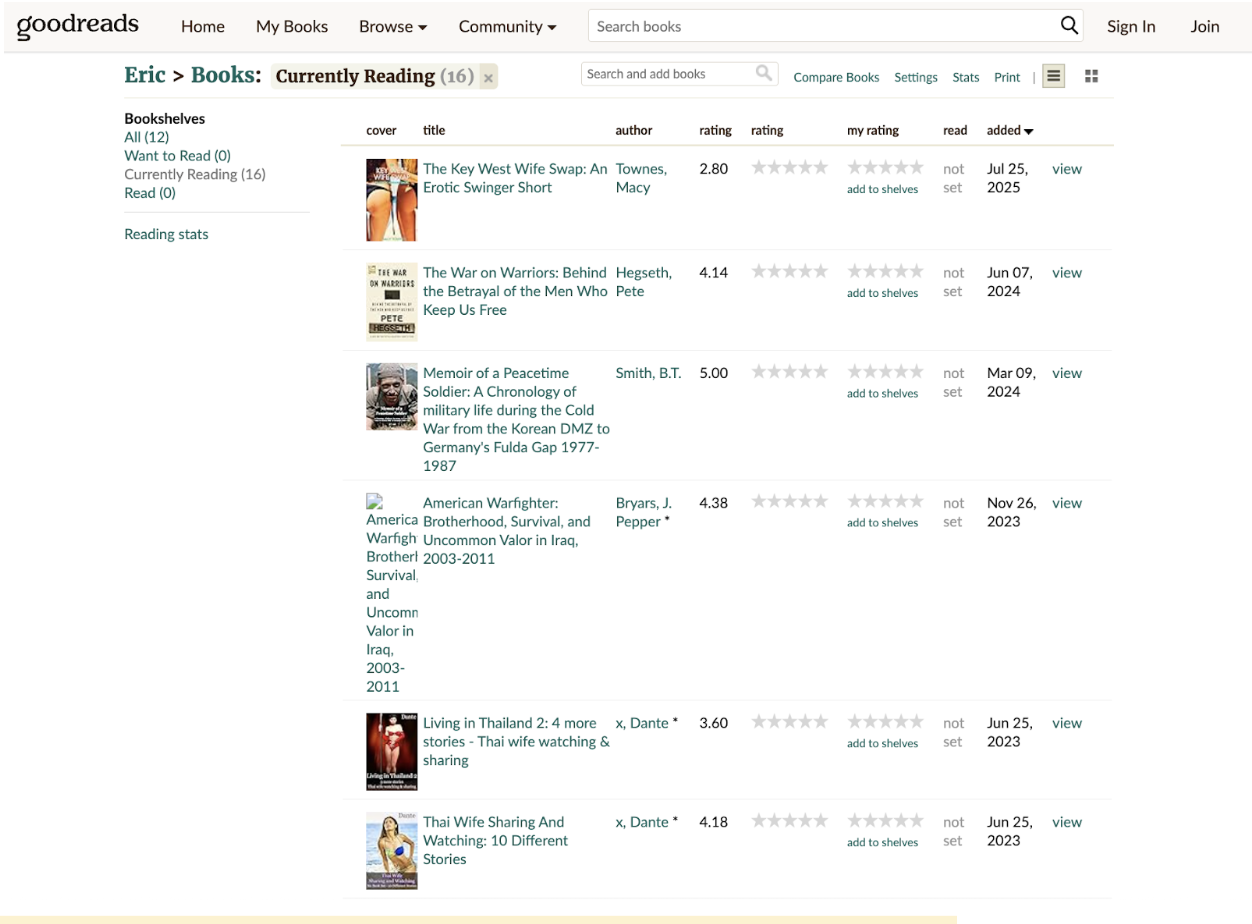Open the Reading stats sidebar link
Image resolution: width=1252 pixels, height=924 pixels.
pyautogui.click(x=166, y=234)
